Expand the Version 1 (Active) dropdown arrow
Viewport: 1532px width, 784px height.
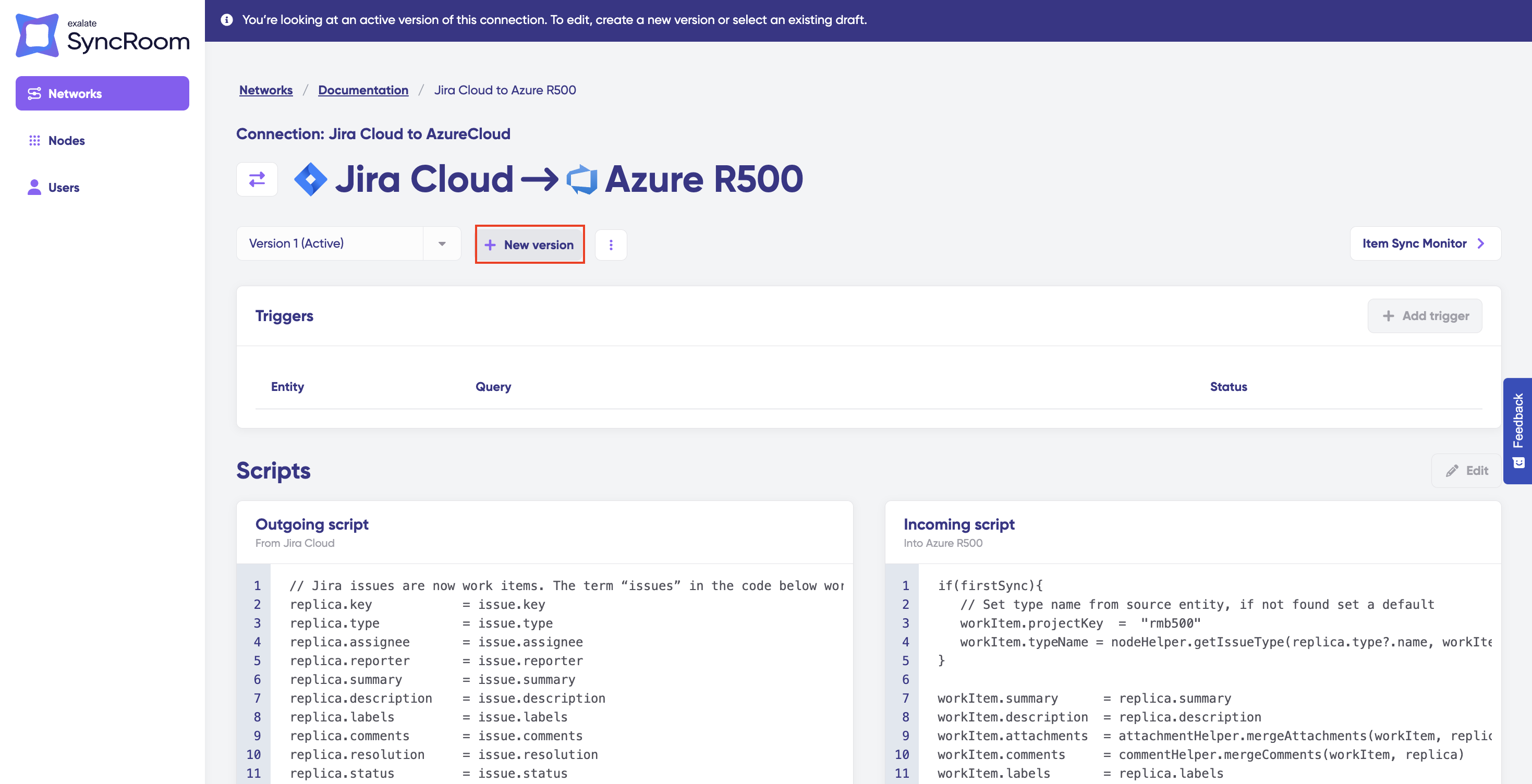pos(442,244)
